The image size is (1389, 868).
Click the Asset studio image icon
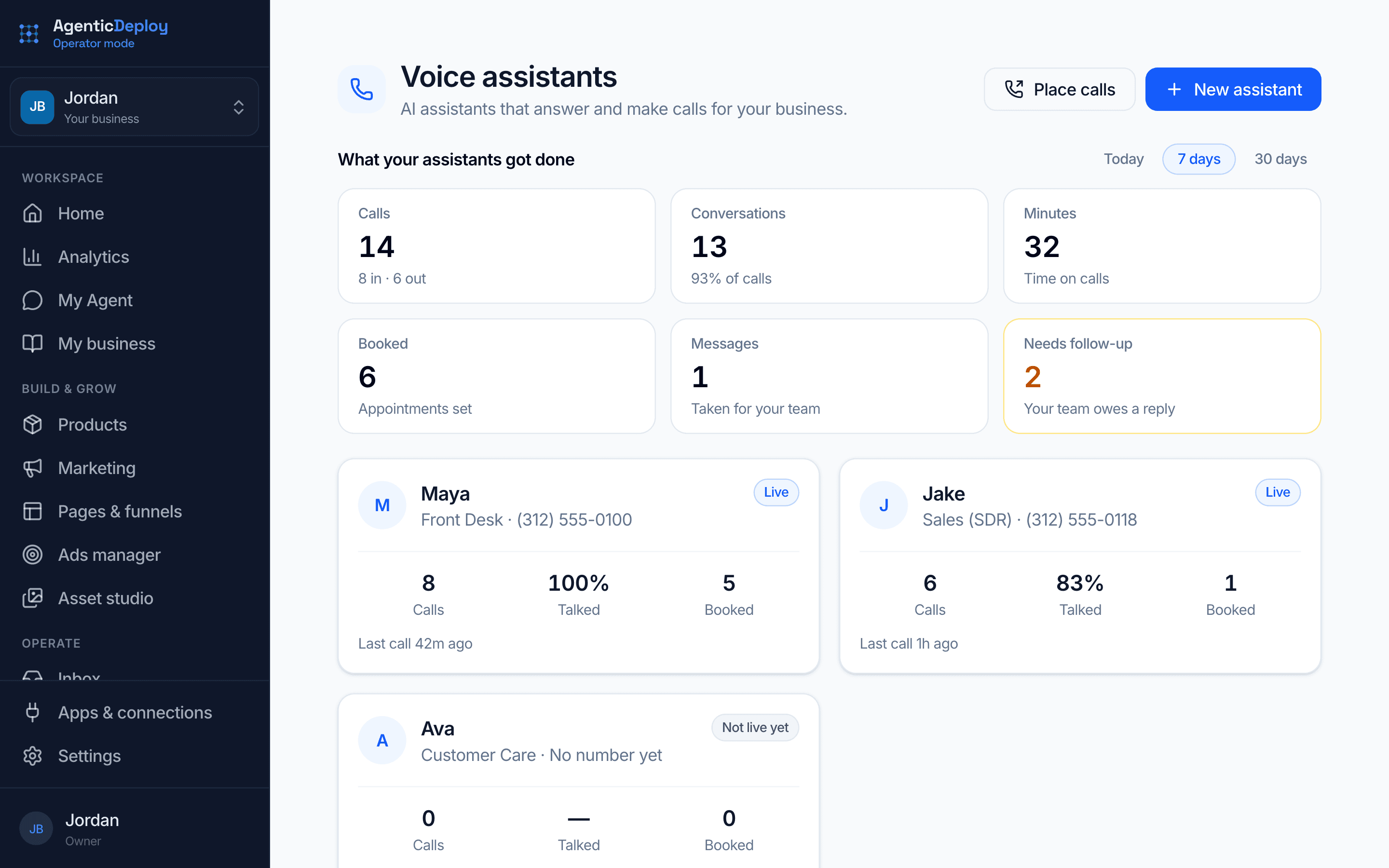point(33,598)
